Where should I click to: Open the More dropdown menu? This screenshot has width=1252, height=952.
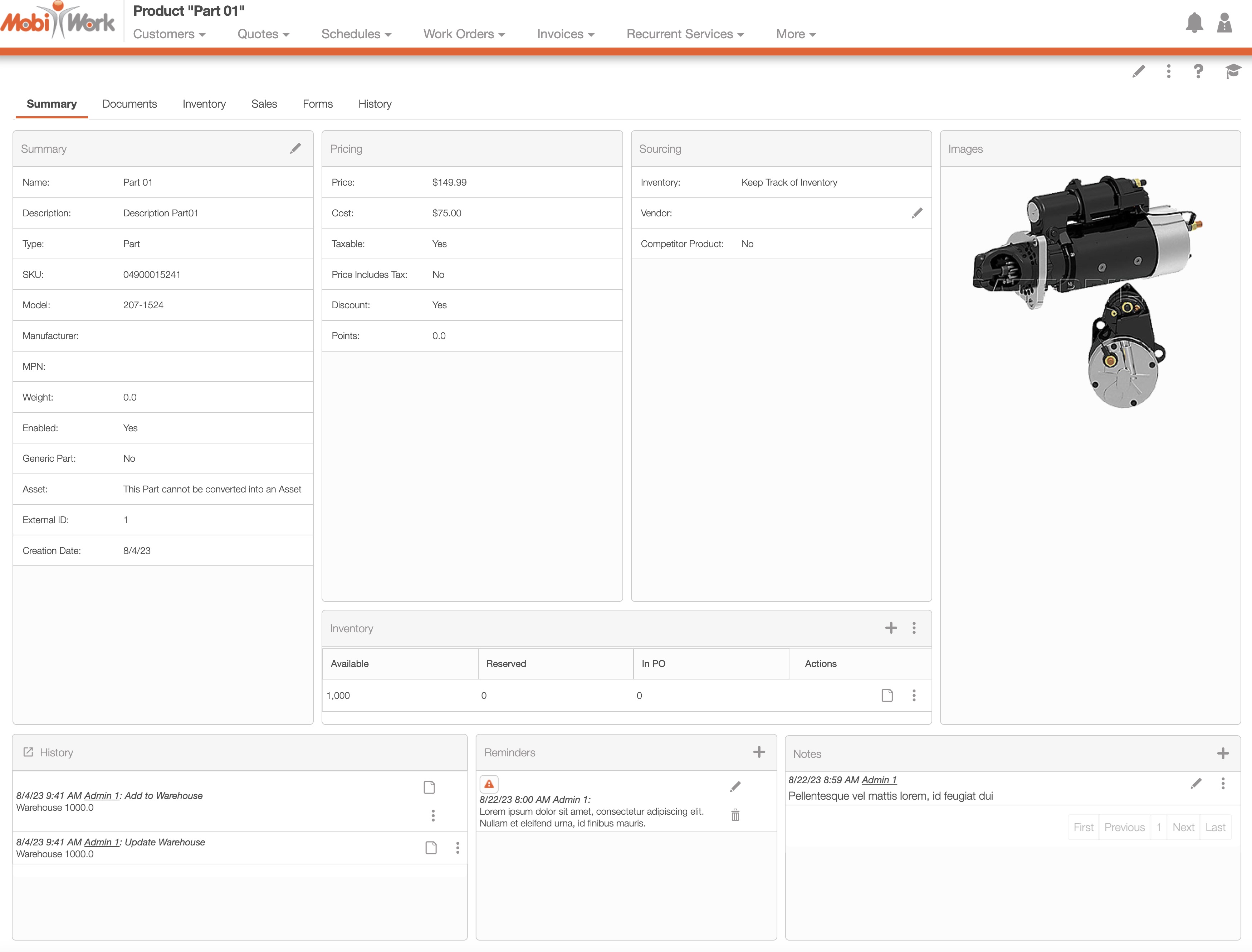[795, 34]
